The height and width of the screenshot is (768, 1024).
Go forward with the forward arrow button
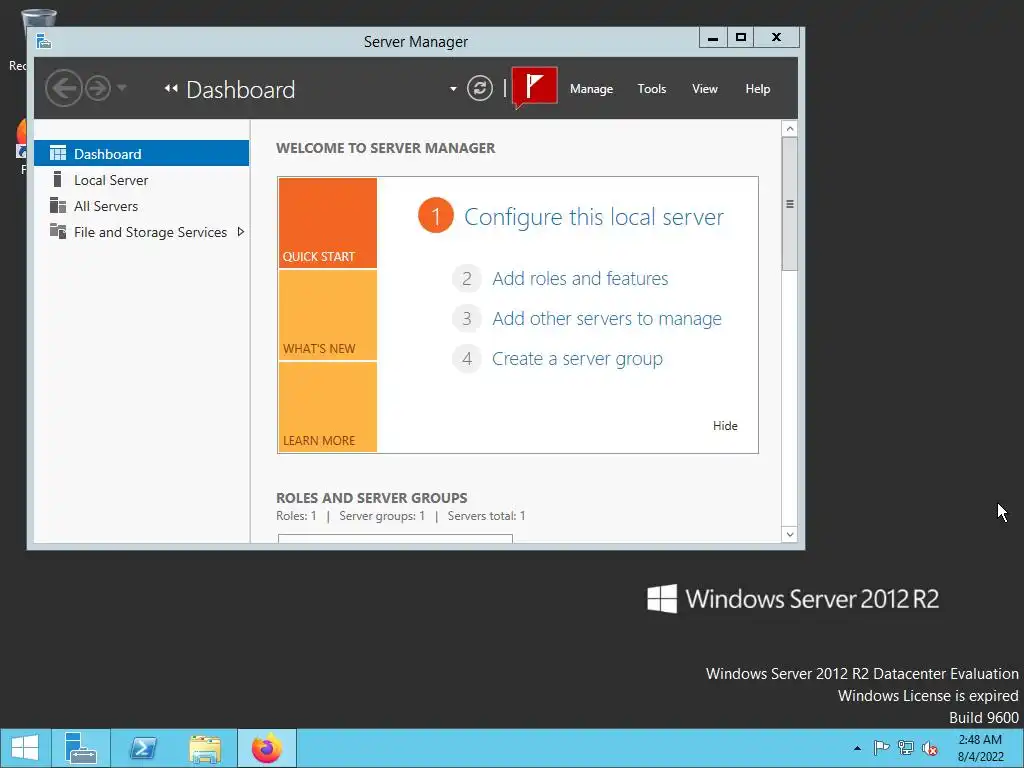(99, 88)
